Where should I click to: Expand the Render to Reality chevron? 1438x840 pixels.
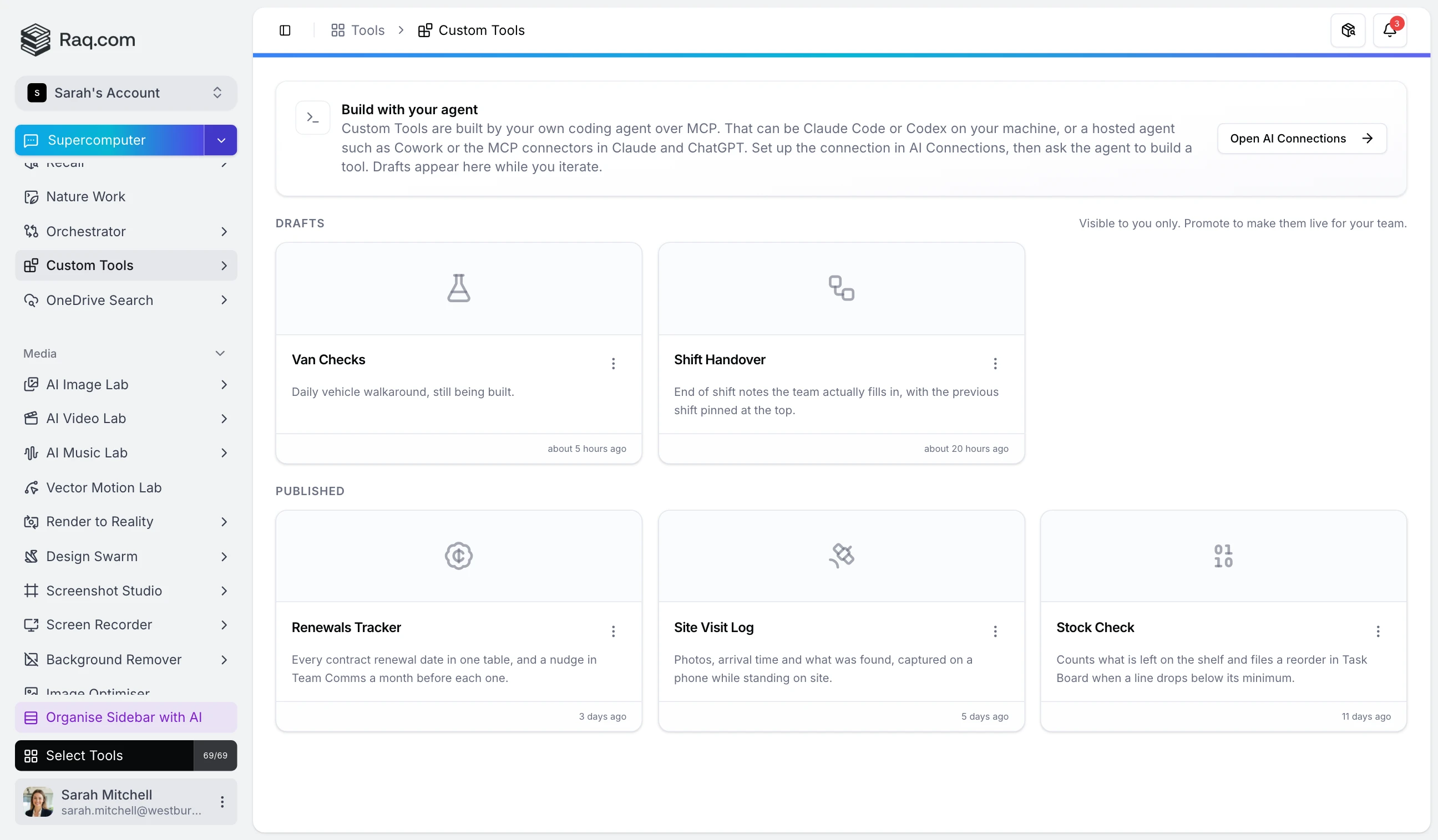(224, 522)
